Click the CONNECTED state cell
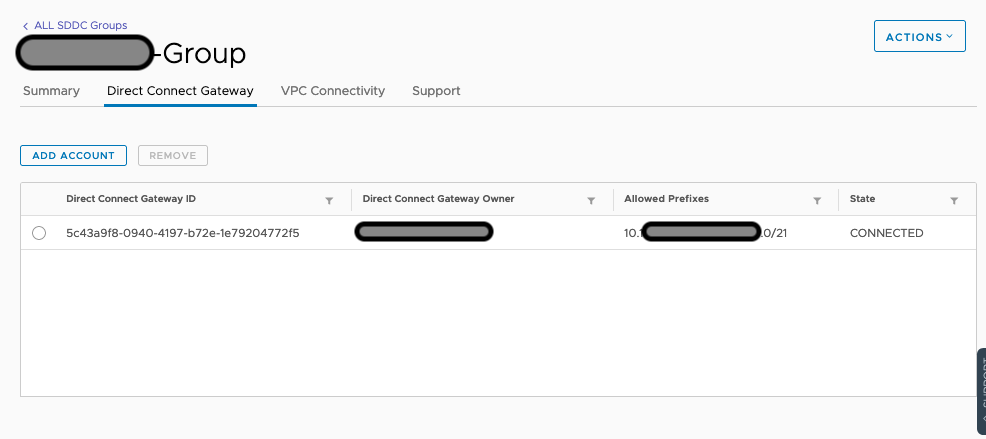Image resolution: width=986 pixels, height=439 pixels. pos(886,233)
